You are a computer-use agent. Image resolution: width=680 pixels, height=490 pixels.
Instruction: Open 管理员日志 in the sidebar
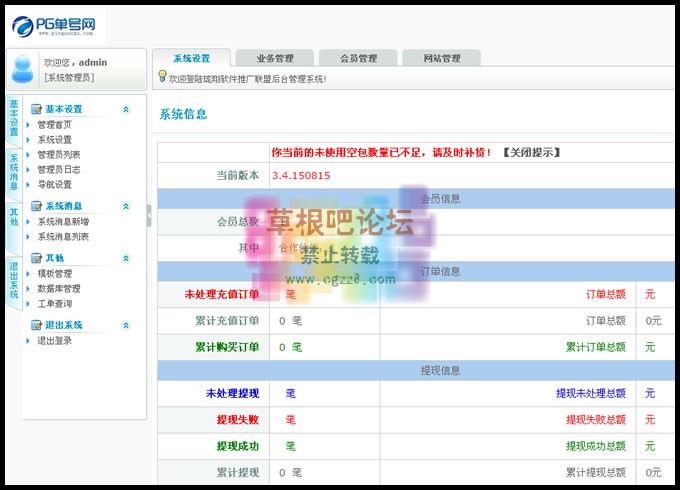(59, 170)
